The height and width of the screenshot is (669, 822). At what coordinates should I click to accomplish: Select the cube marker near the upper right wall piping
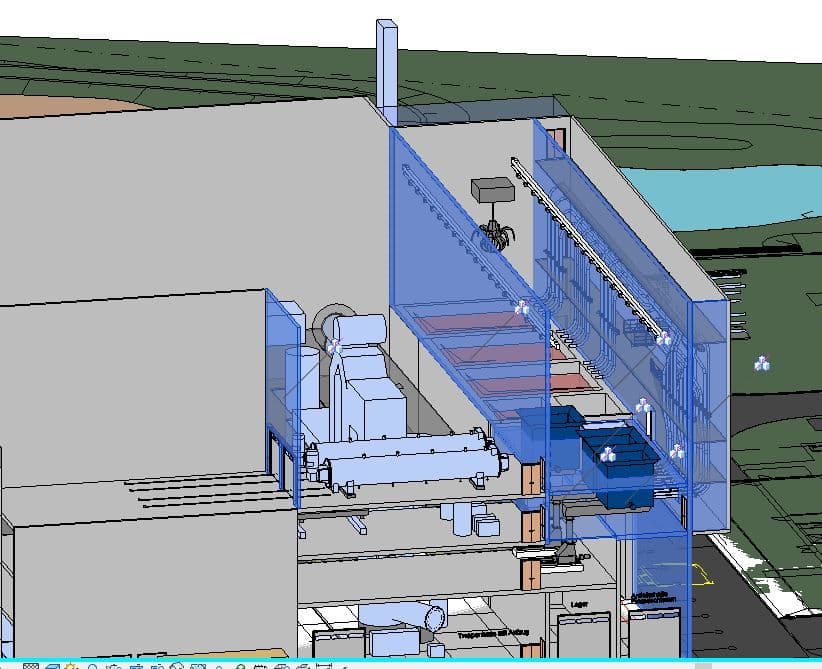pos(663,338)
